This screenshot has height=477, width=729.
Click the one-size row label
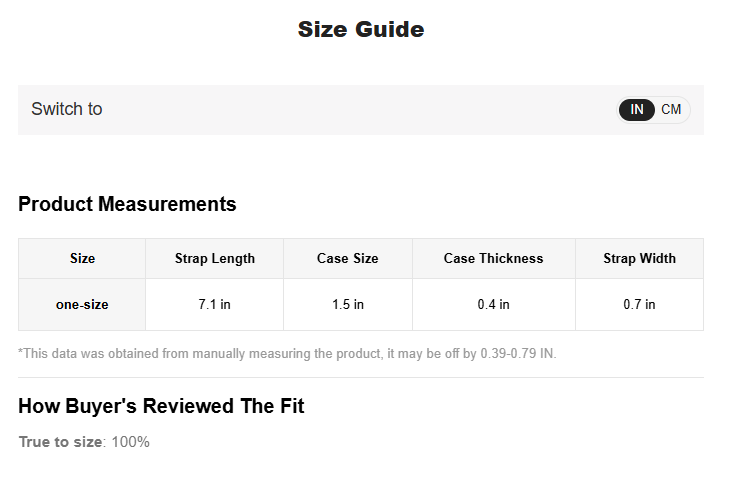click(x=82, y=304)
